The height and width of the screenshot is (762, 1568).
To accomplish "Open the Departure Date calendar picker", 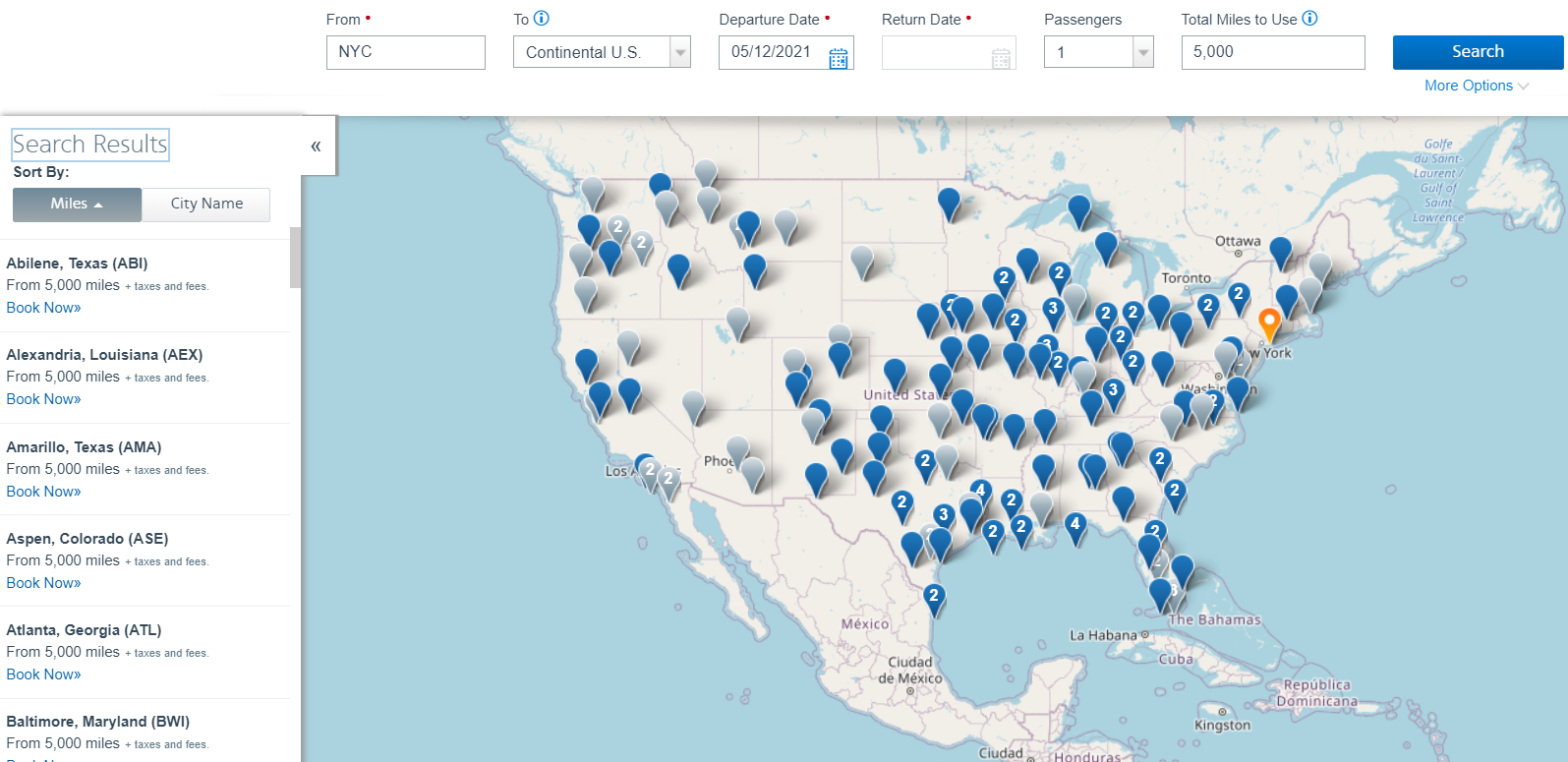I will click(838, 58).
